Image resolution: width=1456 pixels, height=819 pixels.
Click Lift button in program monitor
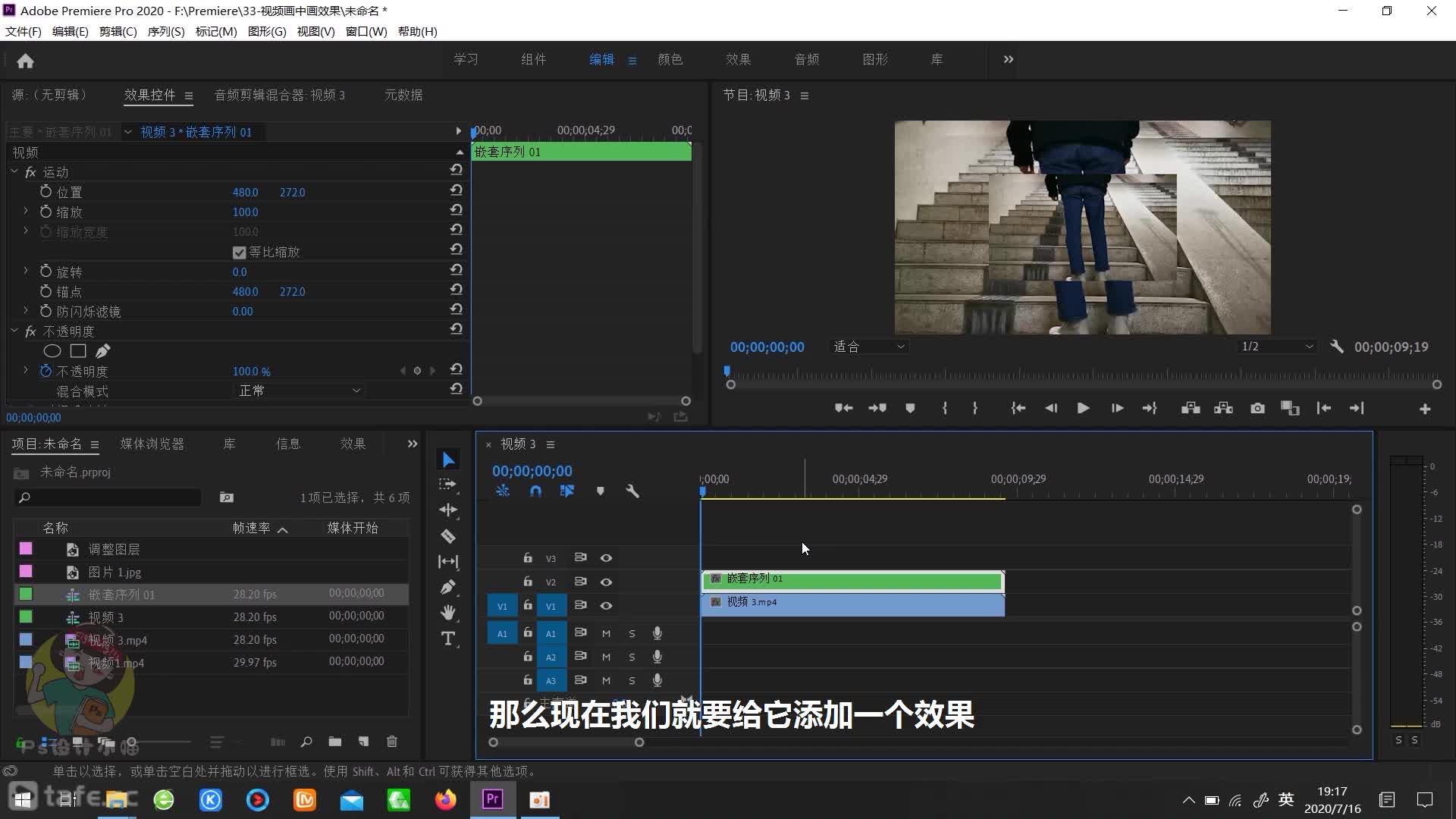point(1191,408)
